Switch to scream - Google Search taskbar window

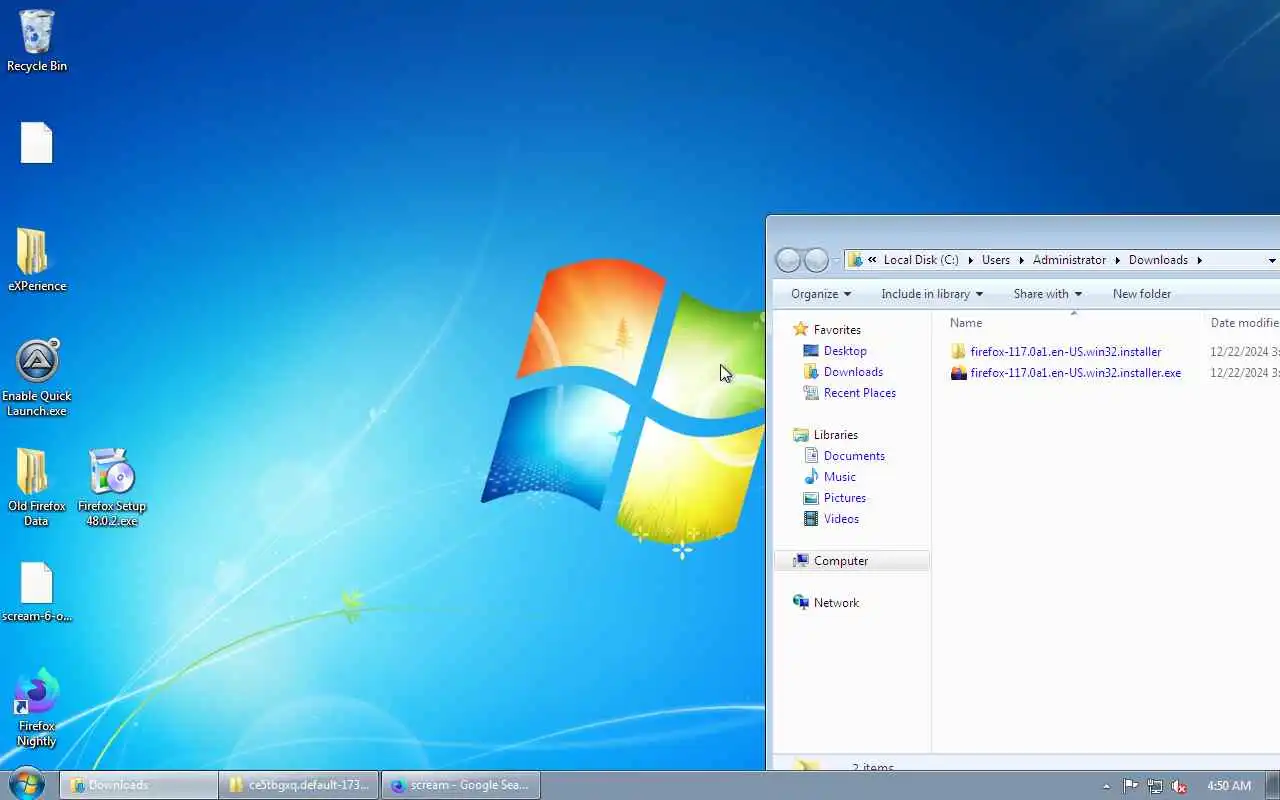pos(462,785)
